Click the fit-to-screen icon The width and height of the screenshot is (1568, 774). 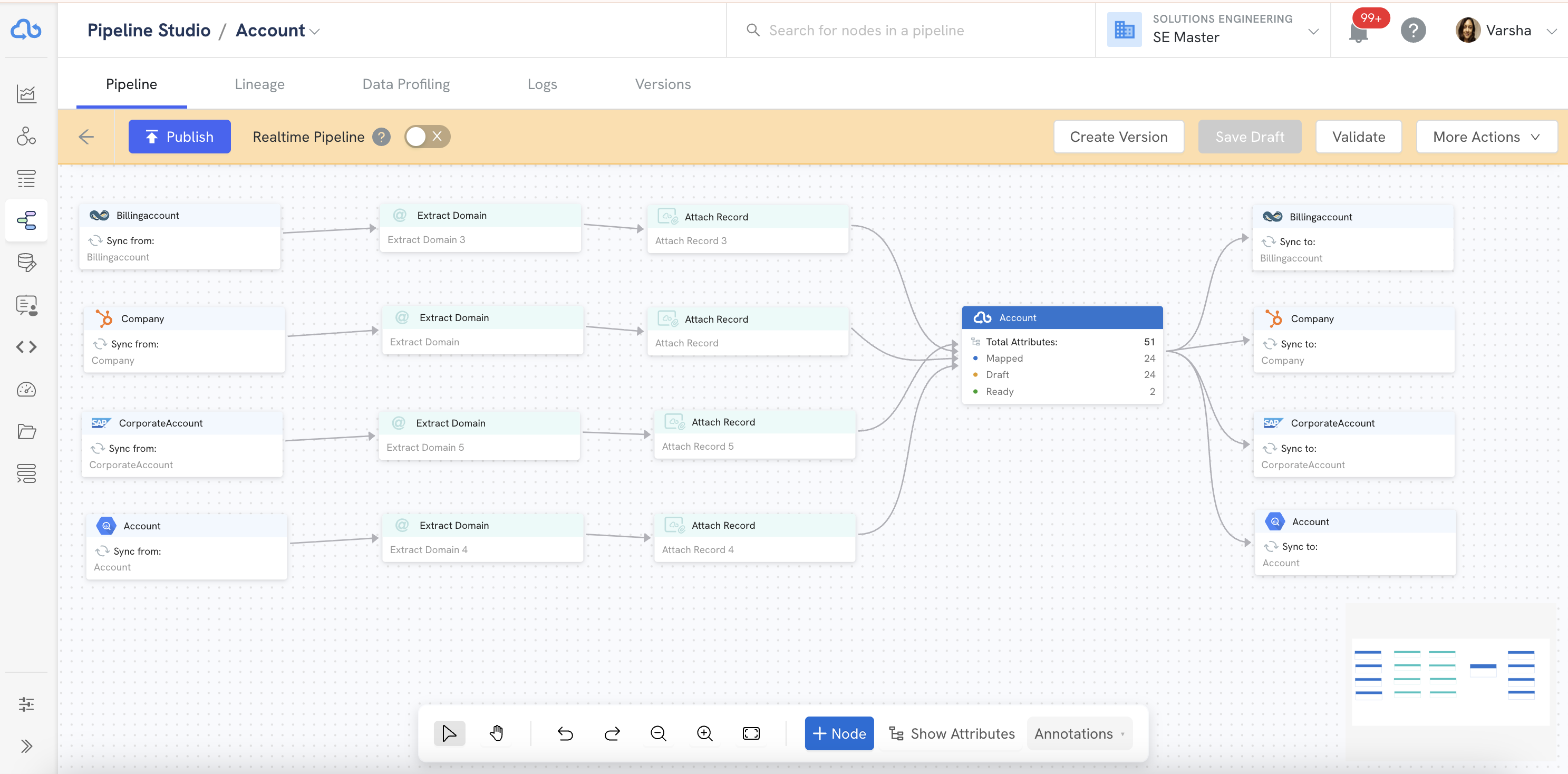(751, 733)
